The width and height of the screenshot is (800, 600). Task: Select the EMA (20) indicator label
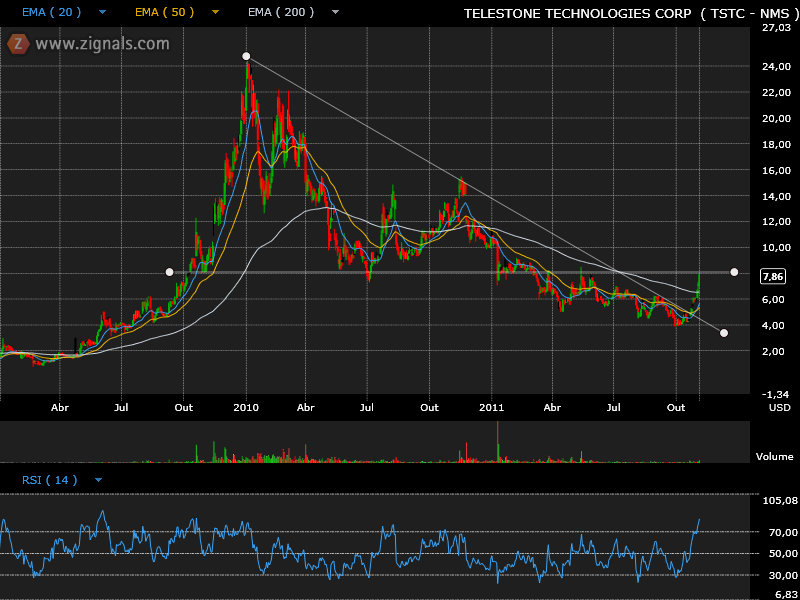[51, 12]
